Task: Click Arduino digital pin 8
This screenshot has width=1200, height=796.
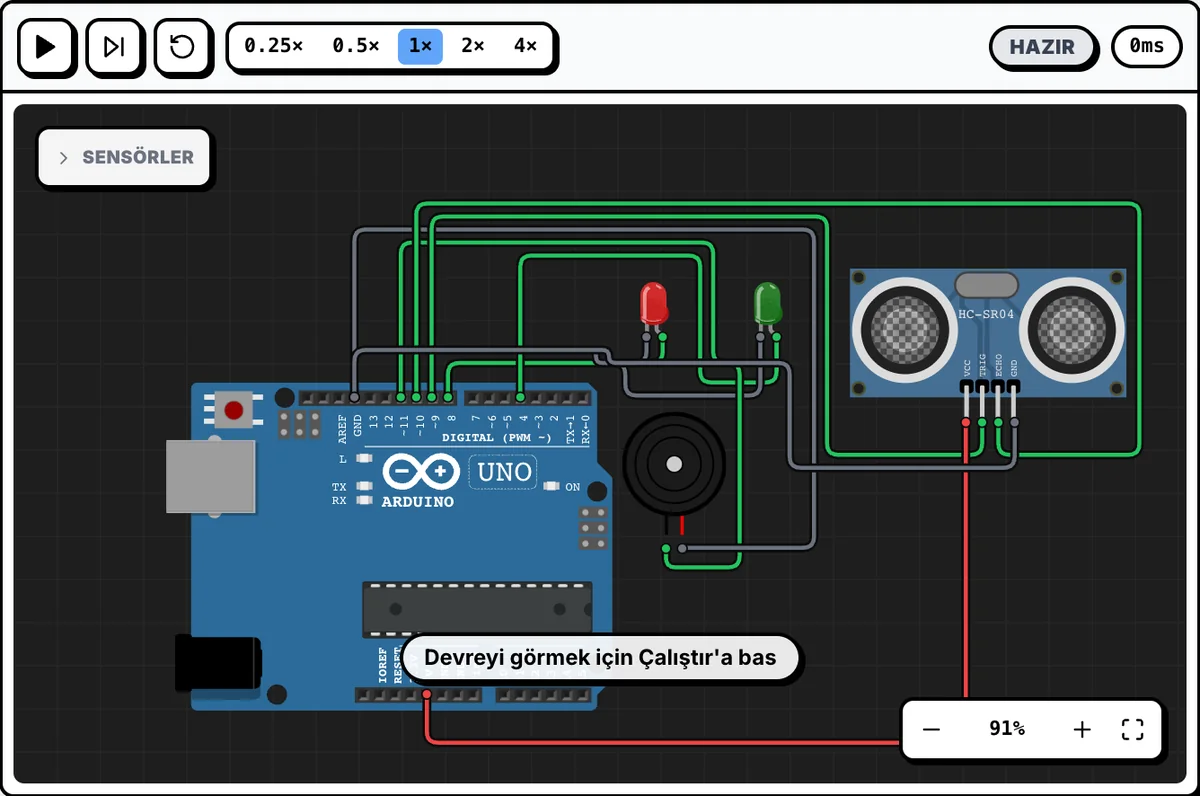Action: coord(447,398)
